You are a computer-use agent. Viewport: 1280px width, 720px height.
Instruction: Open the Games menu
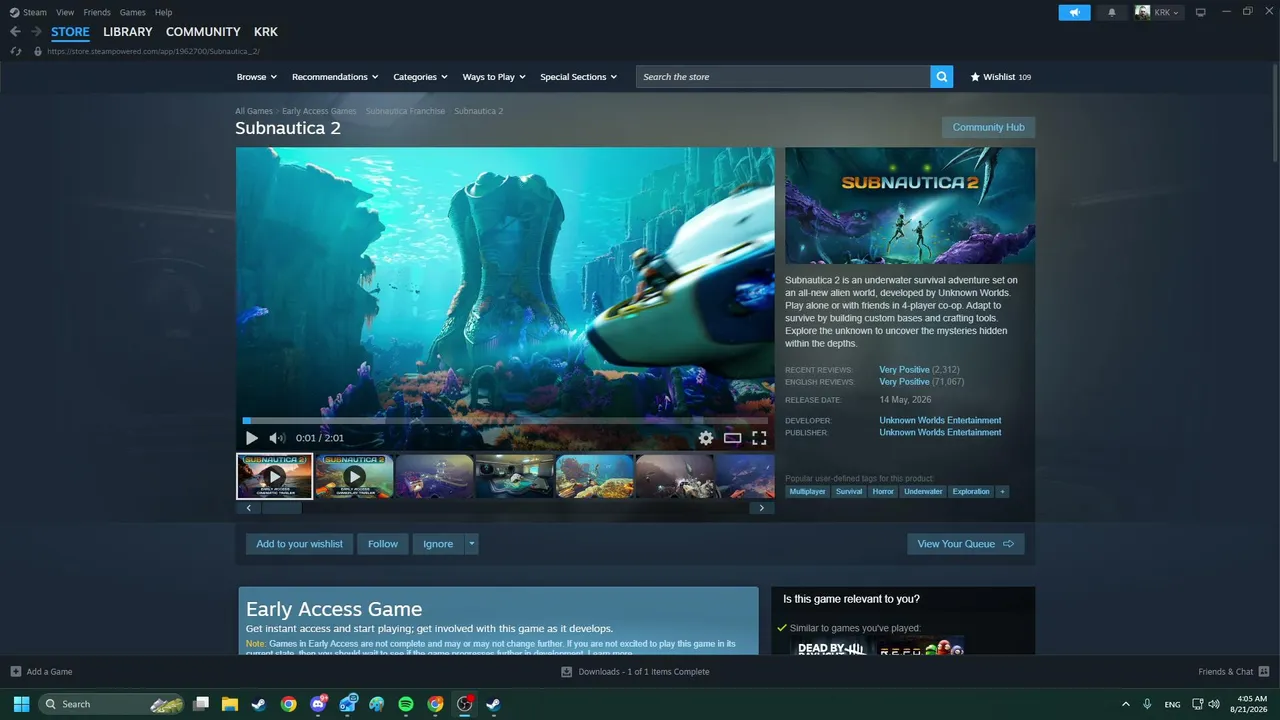[132, 12]
